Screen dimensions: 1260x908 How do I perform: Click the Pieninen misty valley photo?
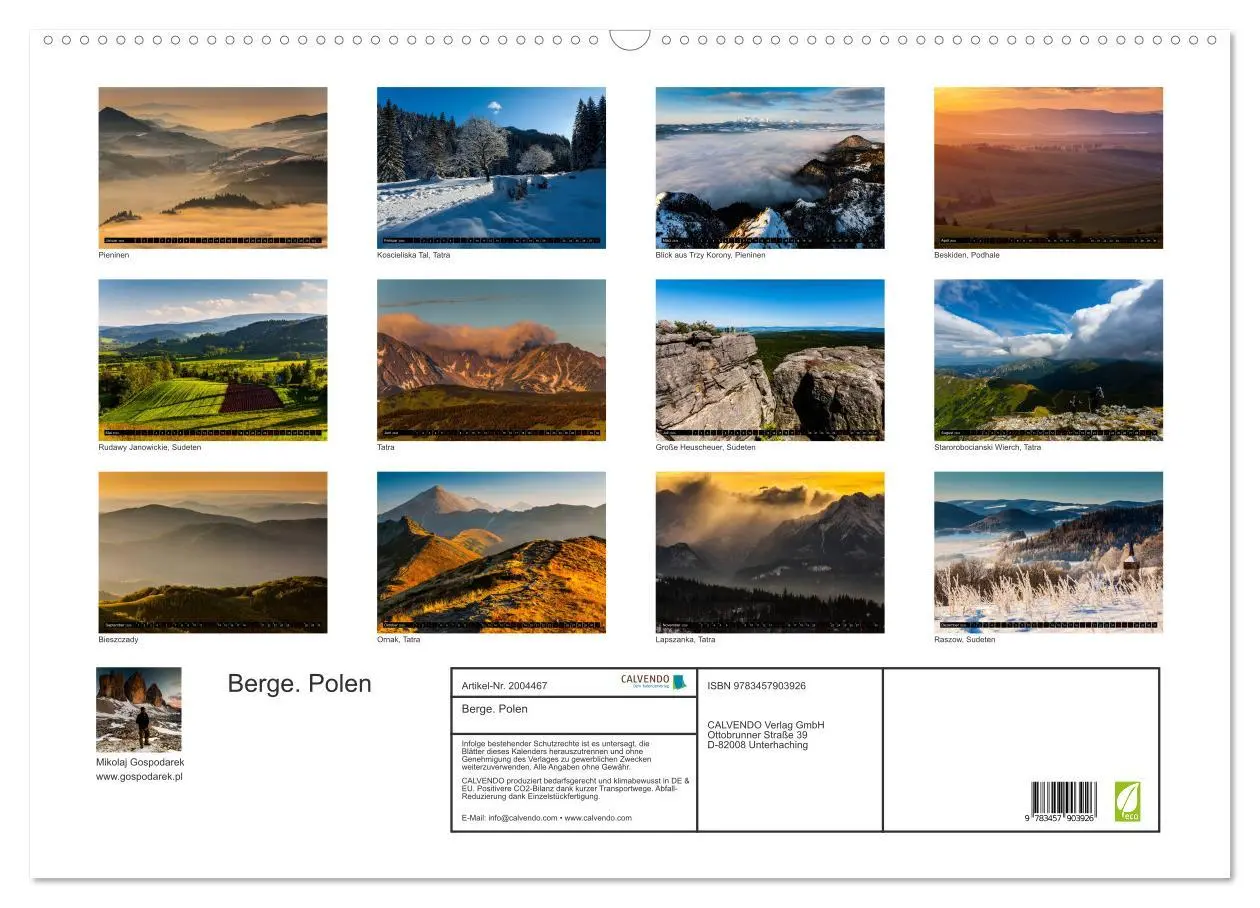pos(213,167)
